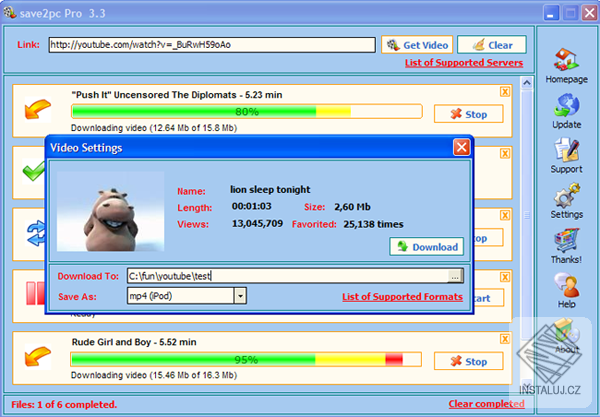Click into the Link URL input field
This screenshot has height=417, width=600.
point(212,45)
